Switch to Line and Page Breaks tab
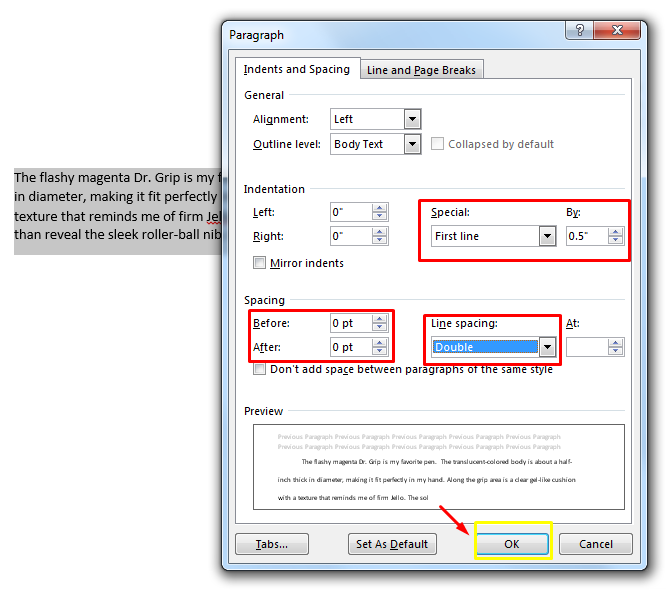672x592 pixels. pyautogui.click(x=421, y=70)
